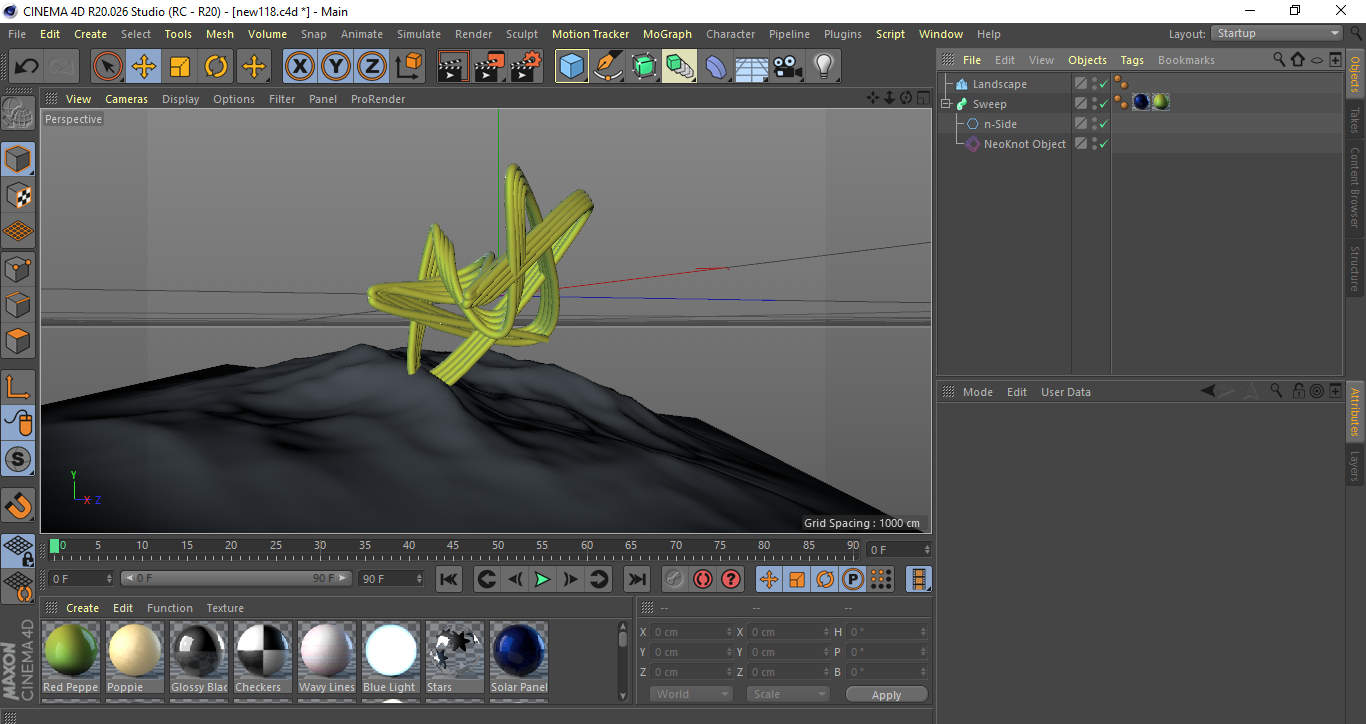1366x724 pixels.
Task: Select the Live Selection tool
Action: point(108,67)
